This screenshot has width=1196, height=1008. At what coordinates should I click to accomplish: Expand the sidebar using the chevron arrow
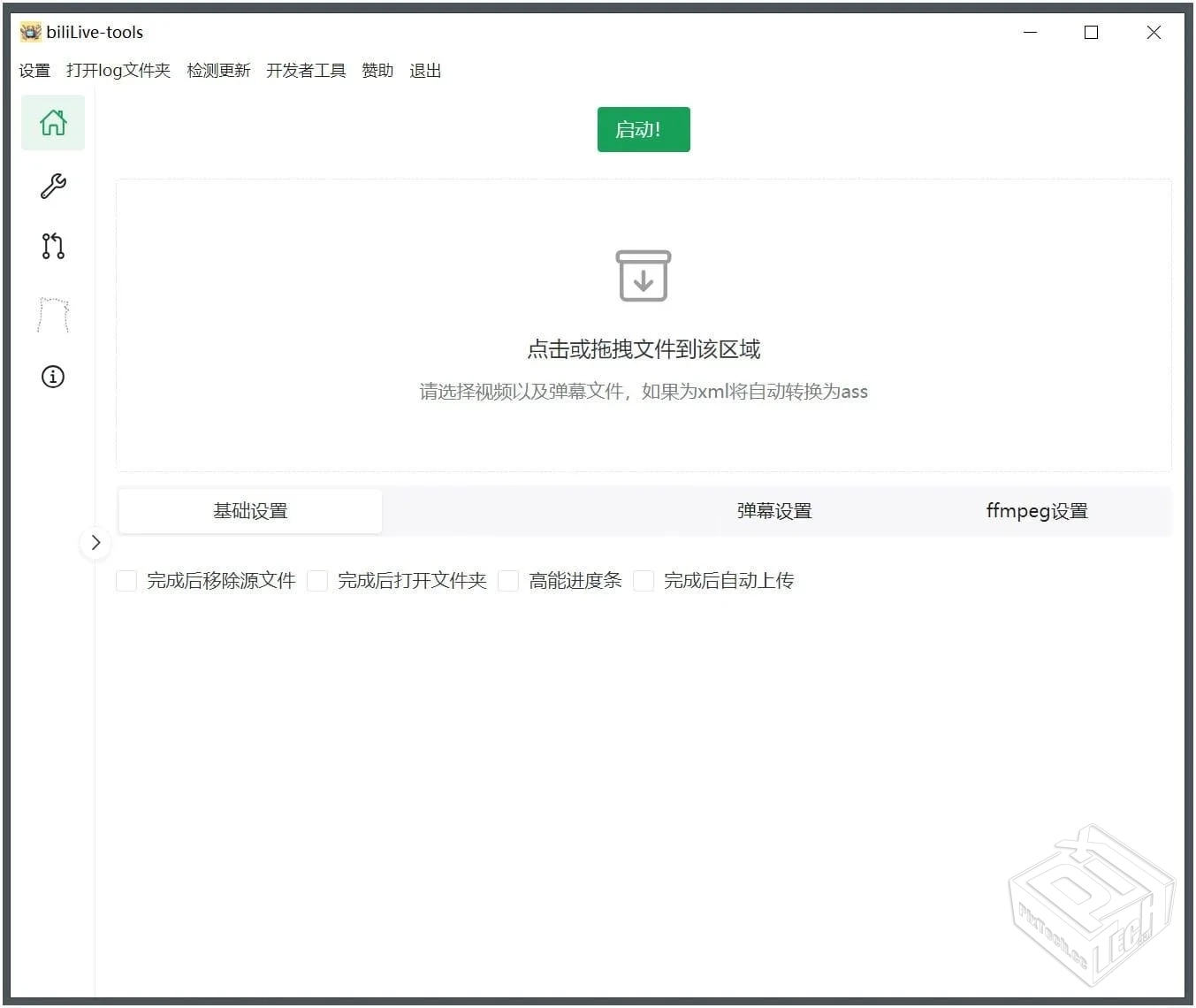95,542
